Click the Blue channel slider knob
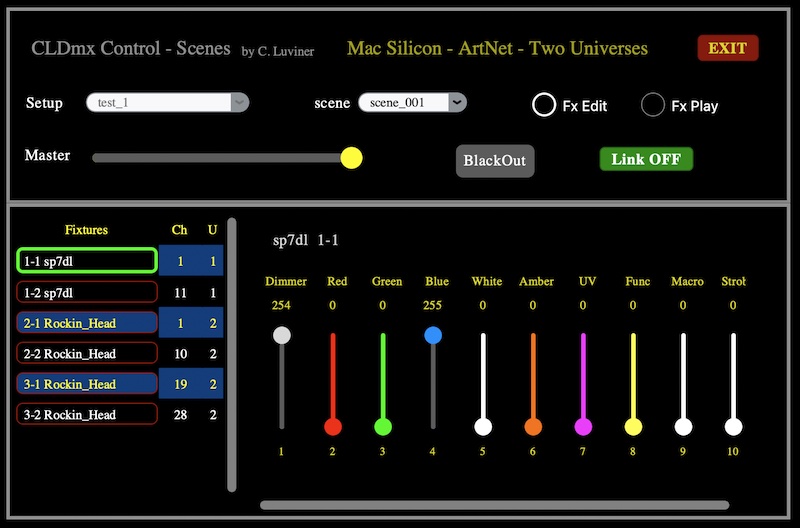Screen dimensions: 800x528 click(433, 335)
